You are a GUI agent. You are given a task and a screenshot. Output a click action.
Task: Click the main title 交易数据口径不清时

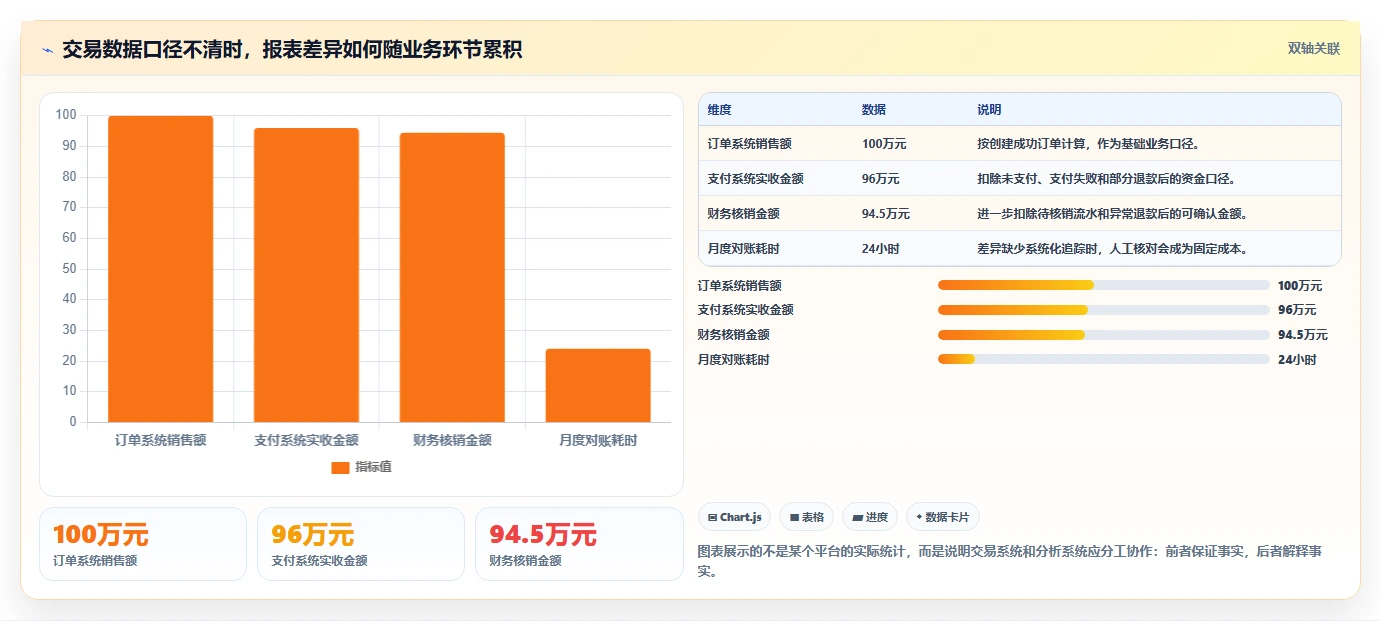coord(292,49)
